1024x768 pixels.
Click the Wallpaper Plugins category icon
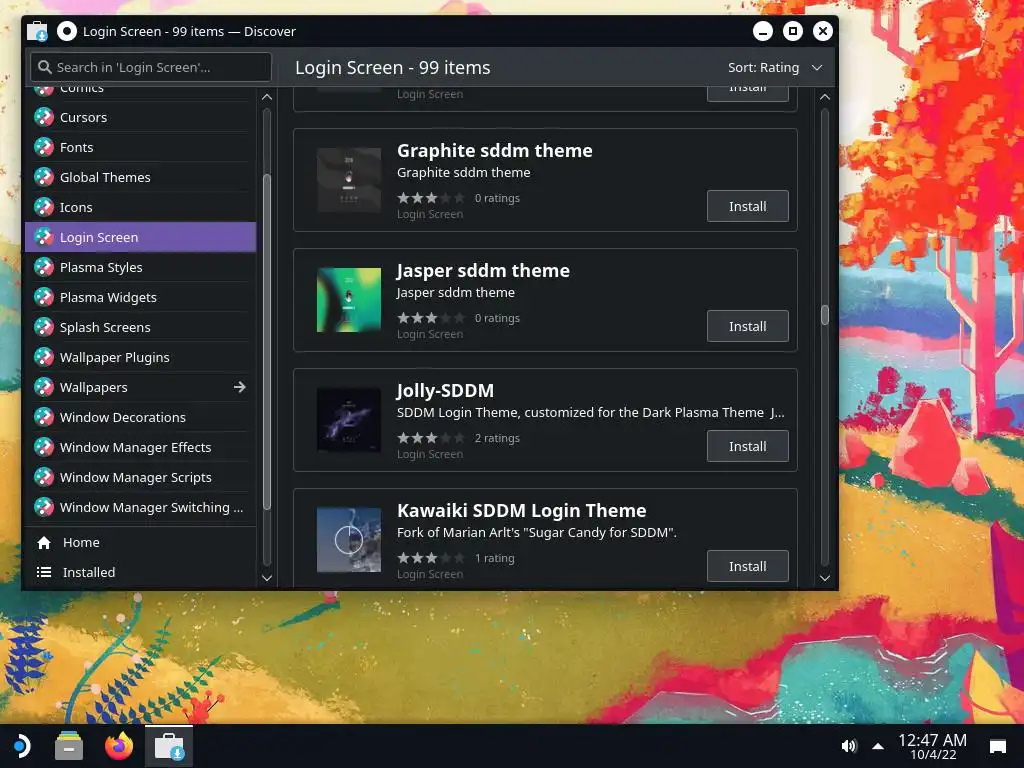coord(44,357)
